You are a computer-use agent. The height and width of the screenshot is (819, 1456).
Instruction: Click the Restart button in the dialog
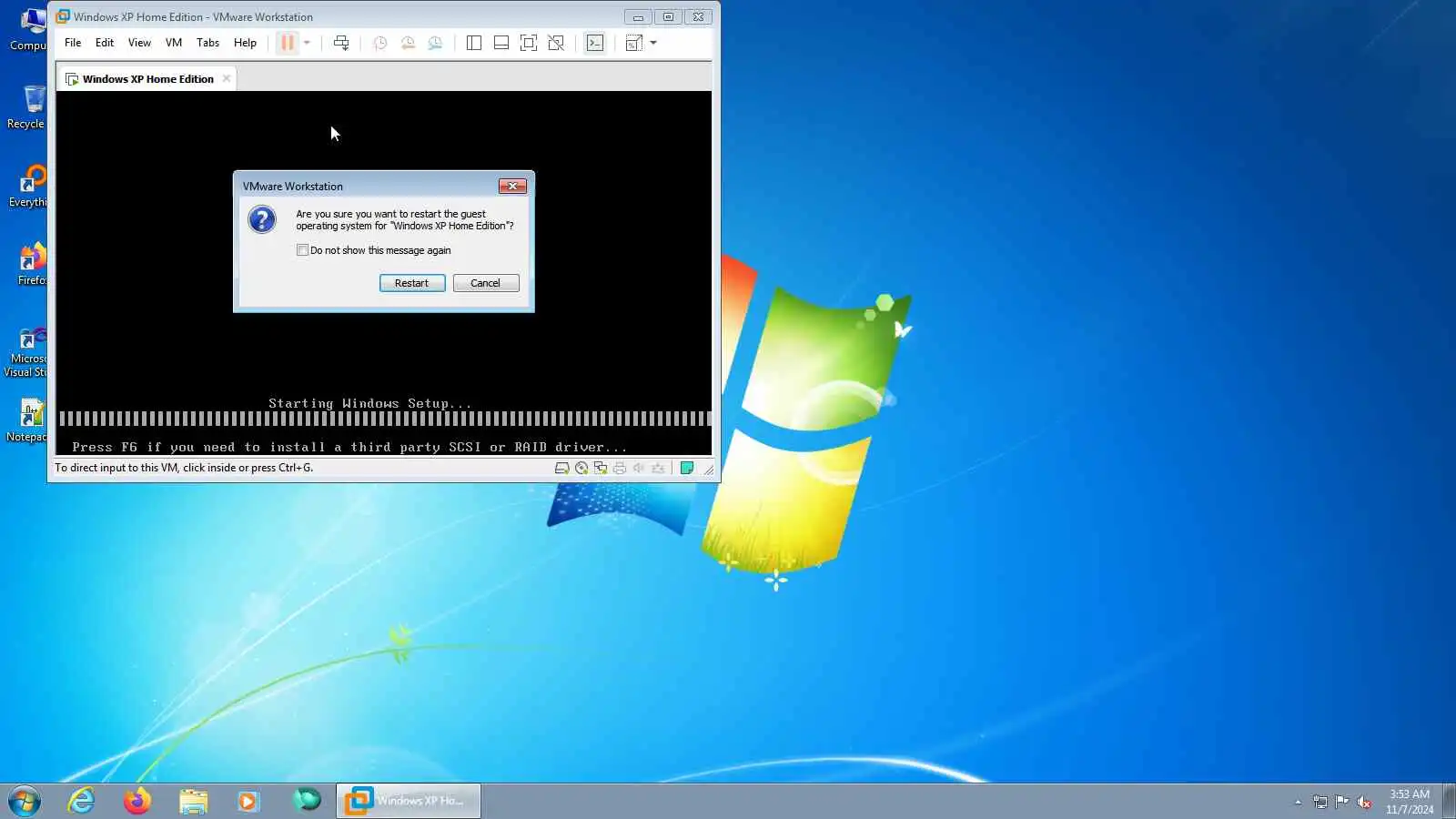click(x=412, y=283)
